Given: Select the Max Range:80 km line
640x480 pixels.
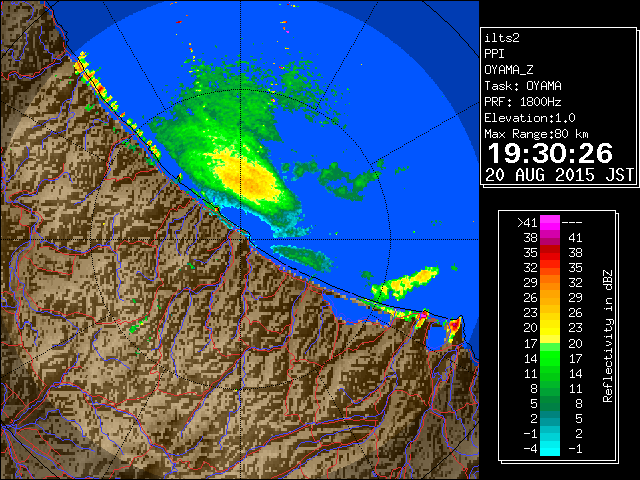Looking at the screenshot, I should click(536, 134).
